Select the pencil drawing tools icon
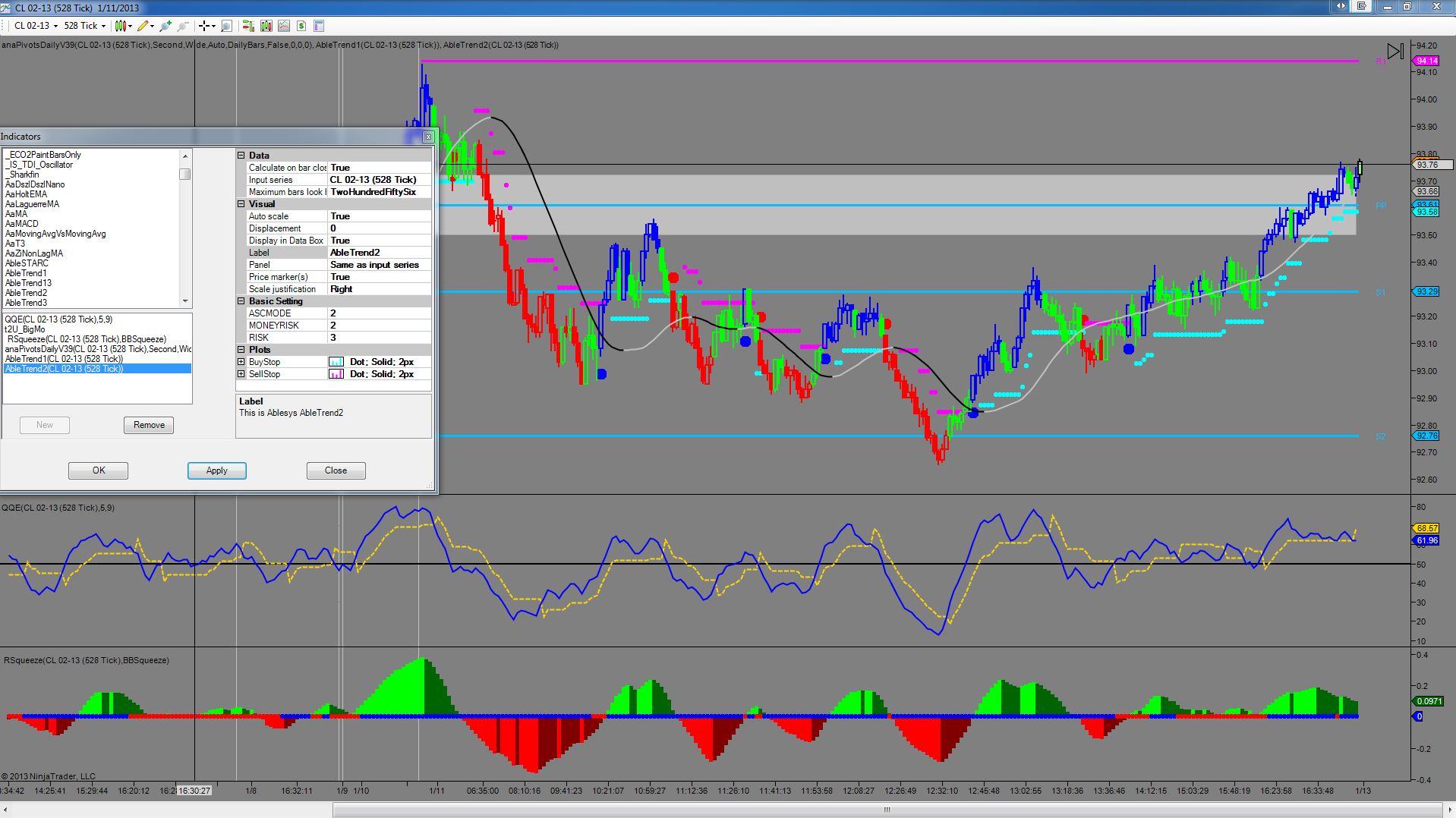1456x818 pixels. 142,26
